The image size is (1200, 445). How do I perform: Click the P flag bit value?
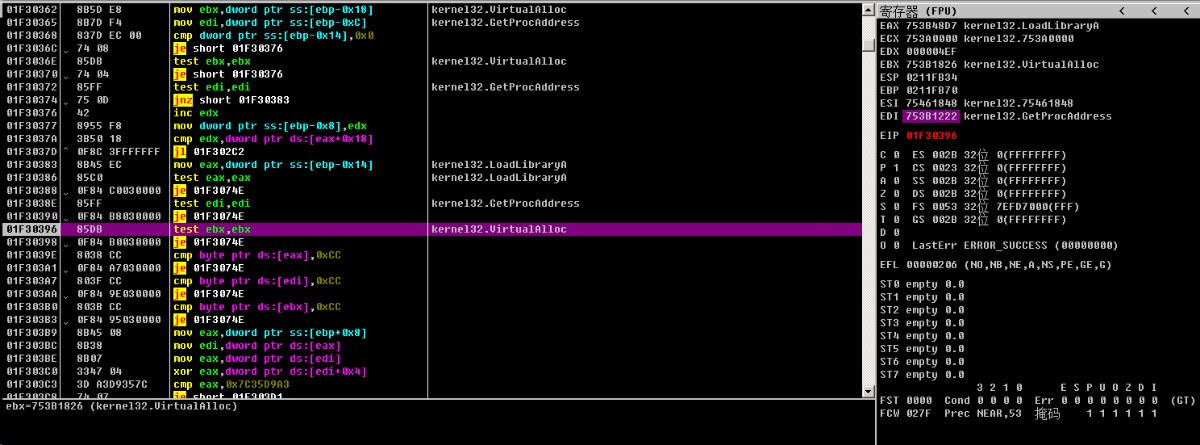coord(896,168)
